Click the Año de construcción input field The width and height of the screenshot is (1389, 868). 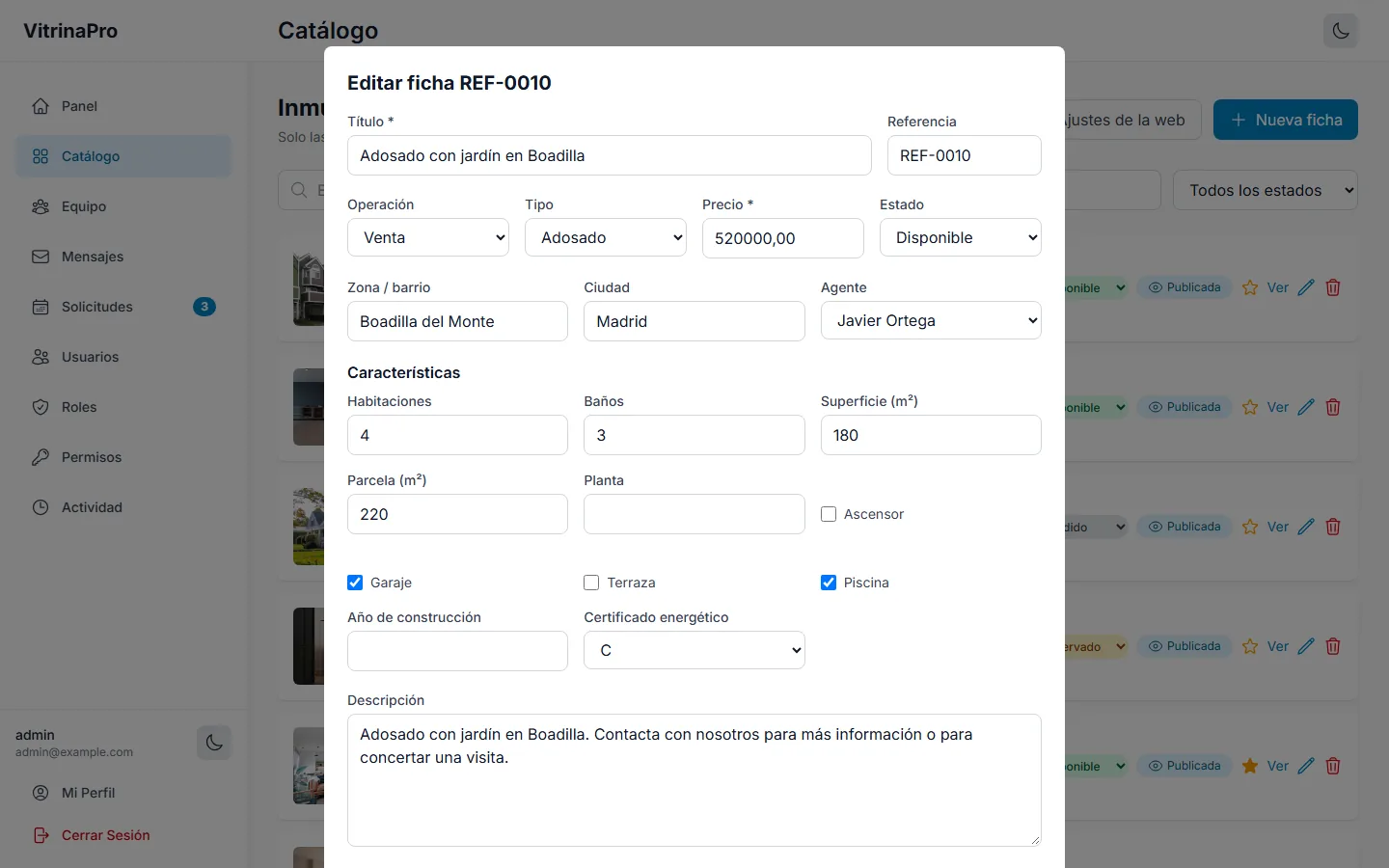point(457,651)
